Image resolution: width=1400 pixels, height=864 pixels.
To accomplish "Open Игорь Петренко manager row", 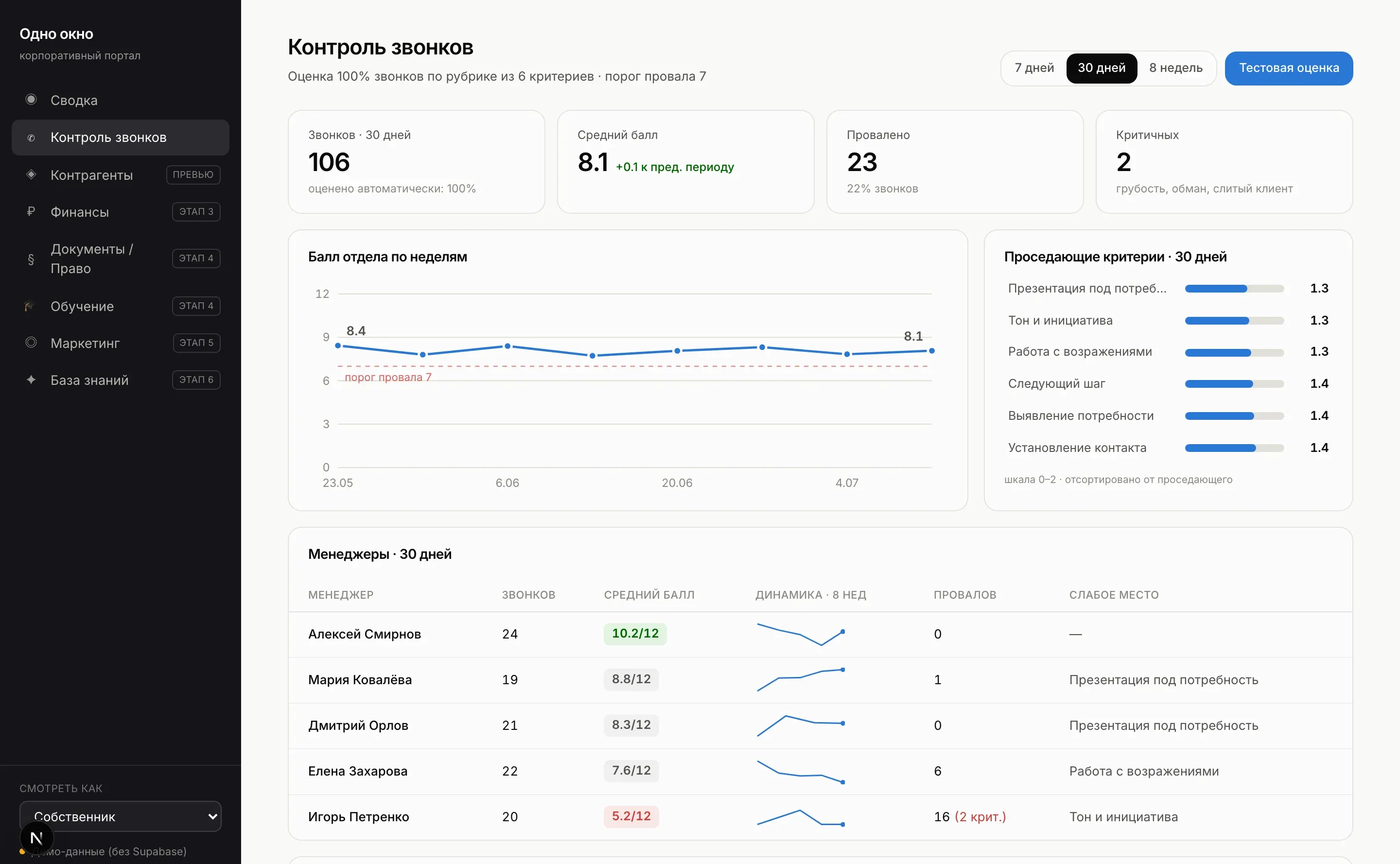I will click(x=820, y=817).
